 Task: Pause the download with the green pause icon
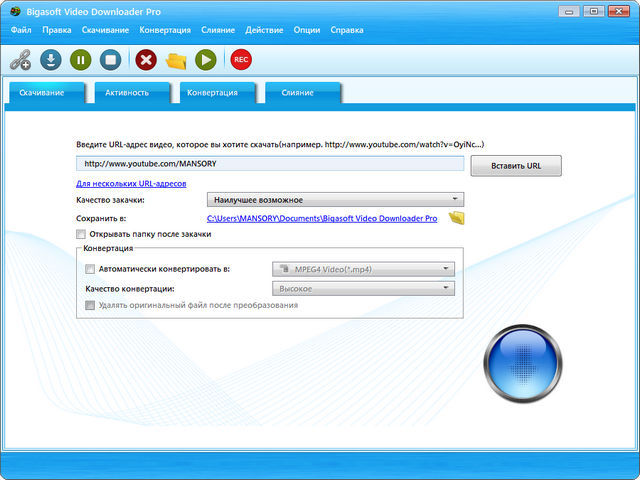(x=81, y=60)
